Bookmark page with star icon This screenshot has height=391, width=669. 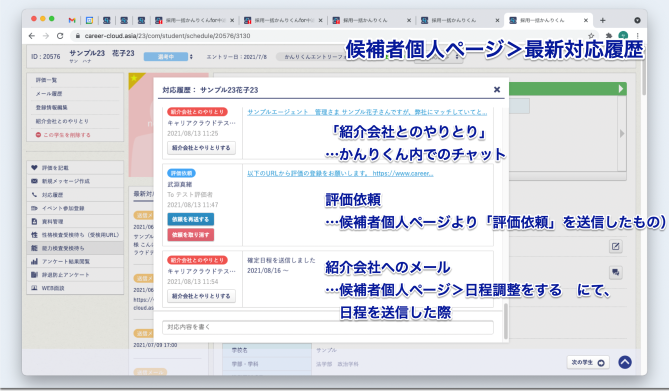click(x=591, y=36)
